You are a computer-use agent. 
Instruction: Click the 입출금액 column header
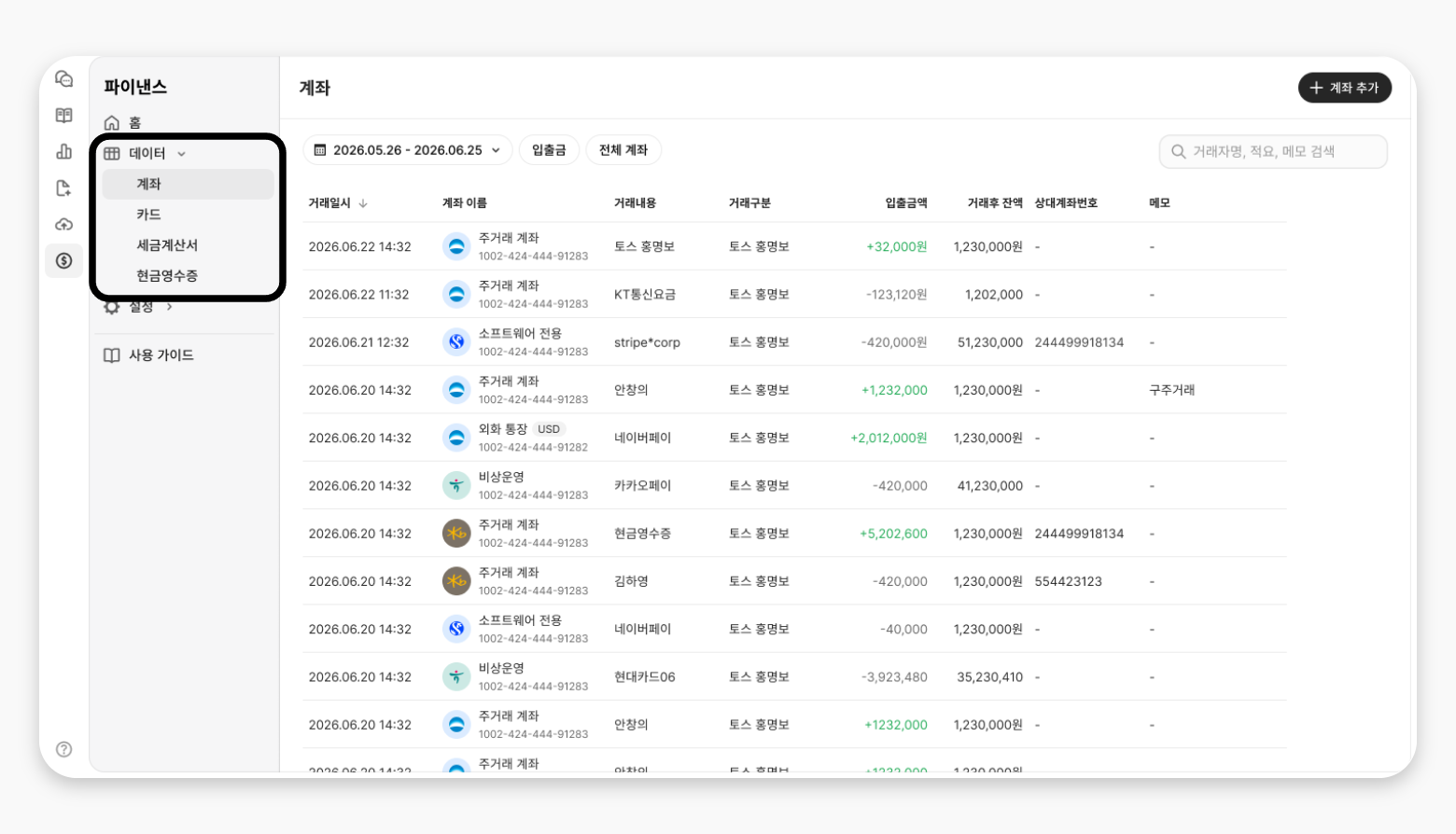point(906,203)
